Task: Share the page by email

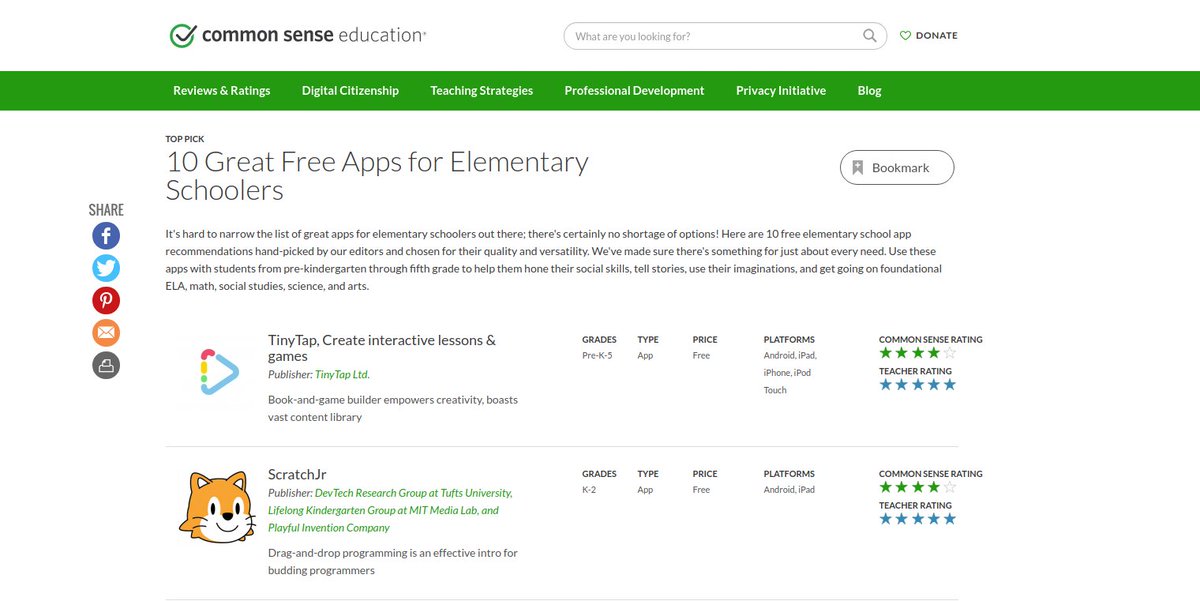Action: click(x=106, y=332)
